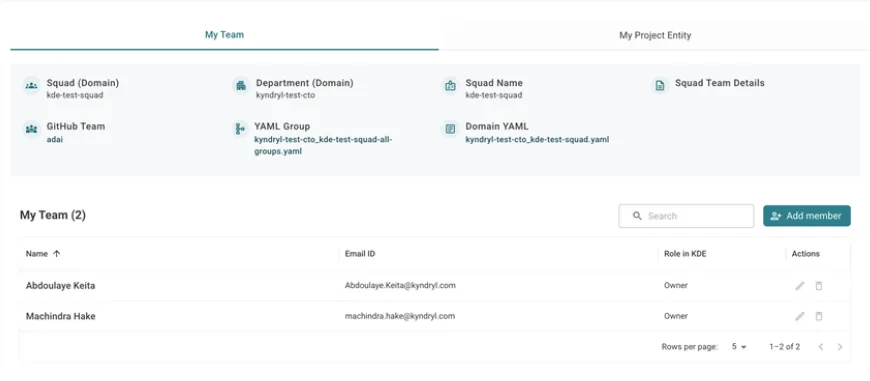Click the Actions column header
Viewport: 870px width, 381px height.
click(806, 253)
